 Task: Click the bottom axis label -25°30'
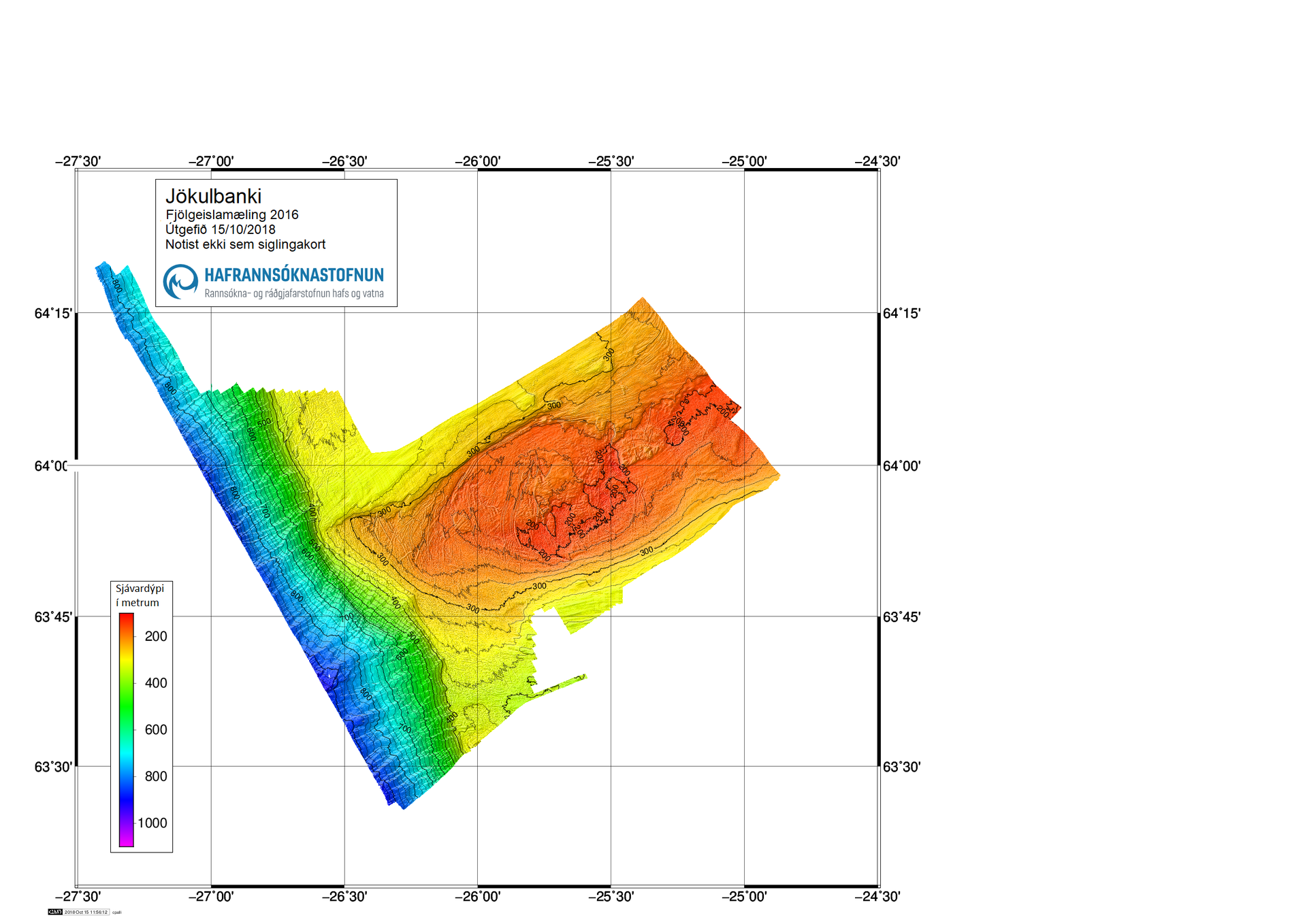tap(611, 897)
